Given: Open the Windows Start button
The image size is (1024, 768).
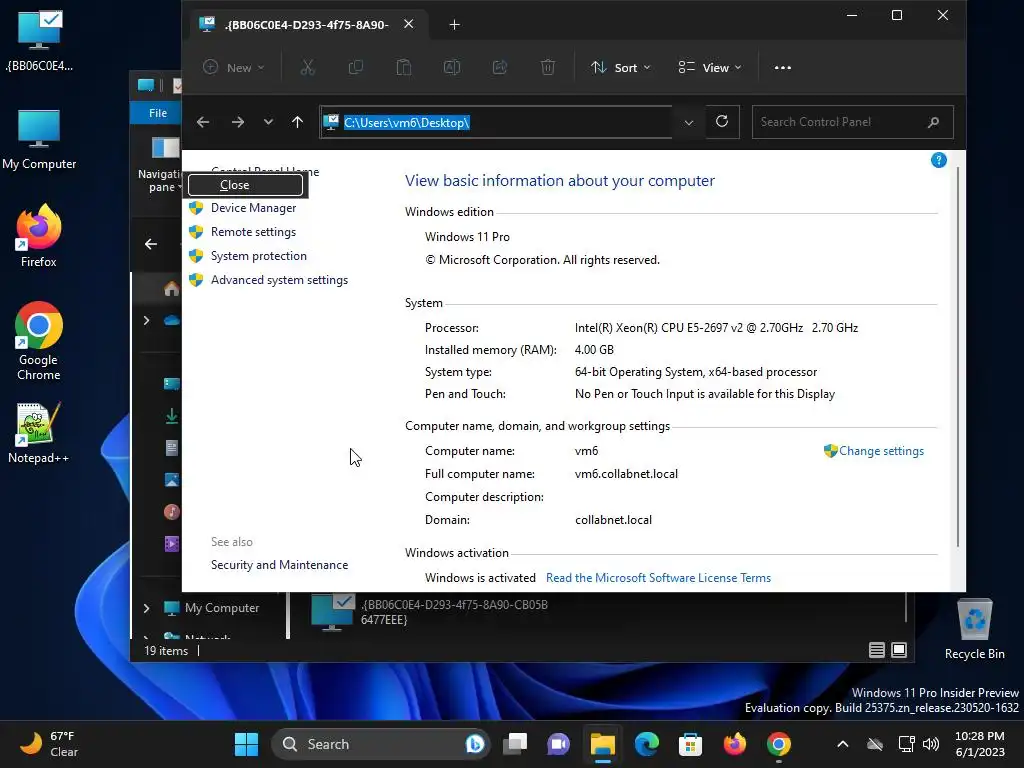Looking at the screenshot, I should (246, 744).
